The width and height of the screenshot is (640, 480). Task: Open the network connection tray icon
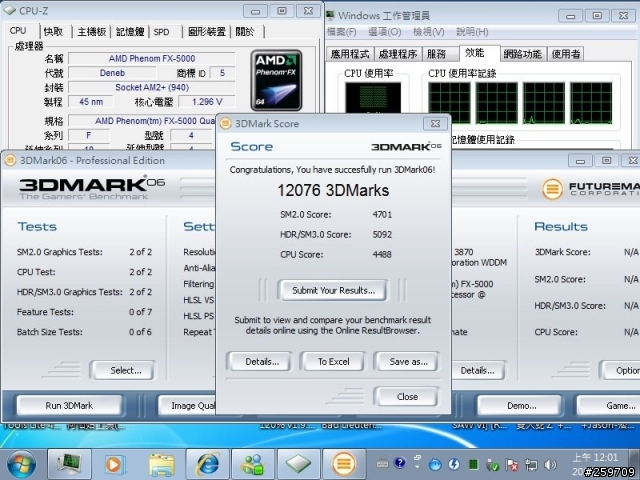(x=531, y=465)
